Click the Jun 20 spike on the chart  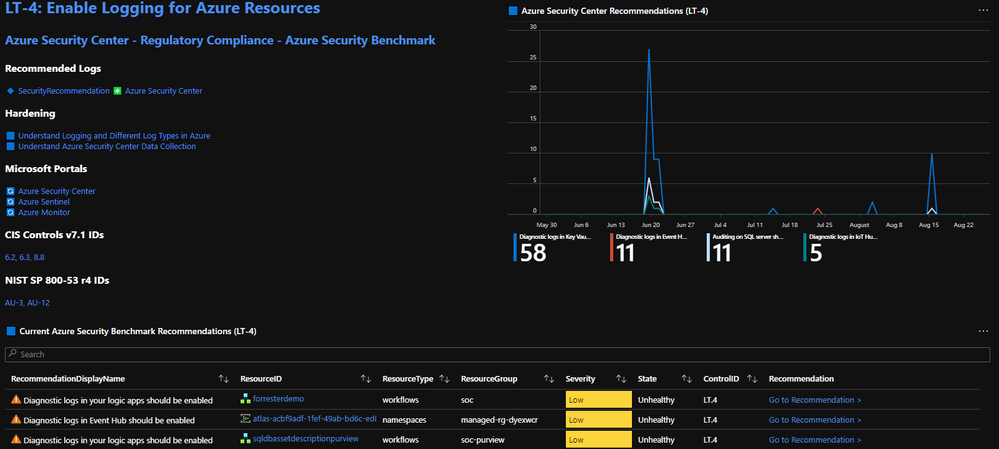[x=649, y=50]
